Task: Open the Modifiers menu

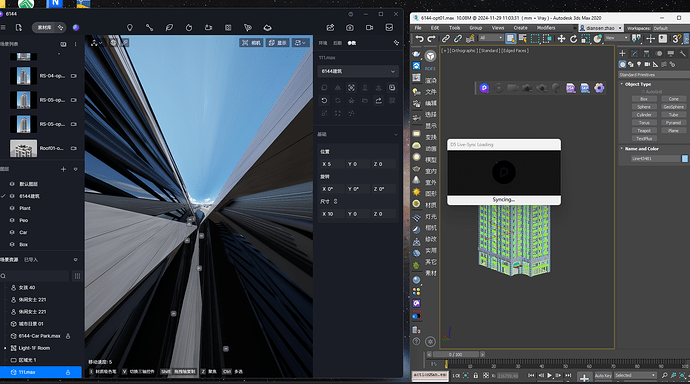Action: [546, 28]
